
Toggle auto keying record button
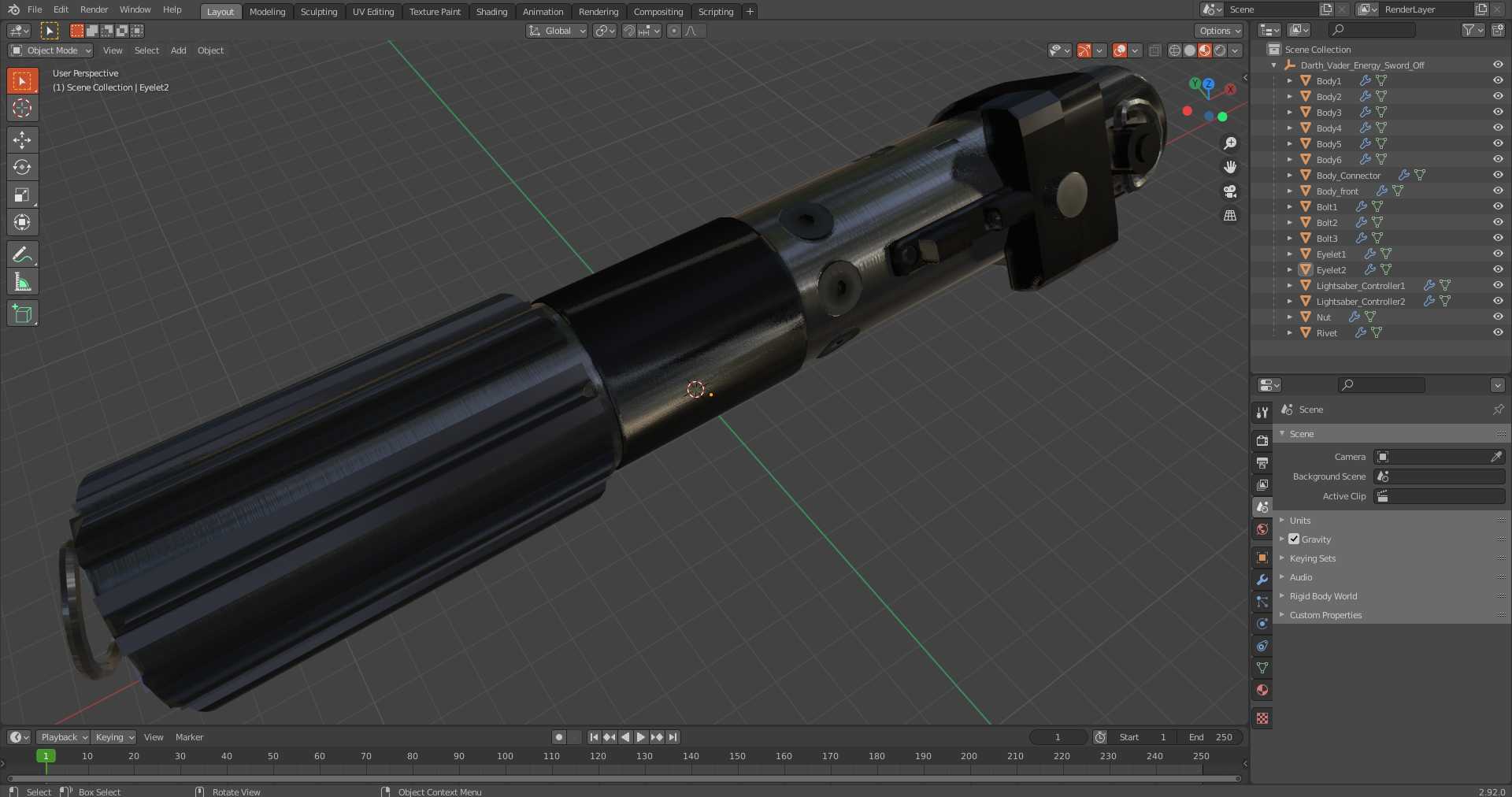click(x=559, y=737)
